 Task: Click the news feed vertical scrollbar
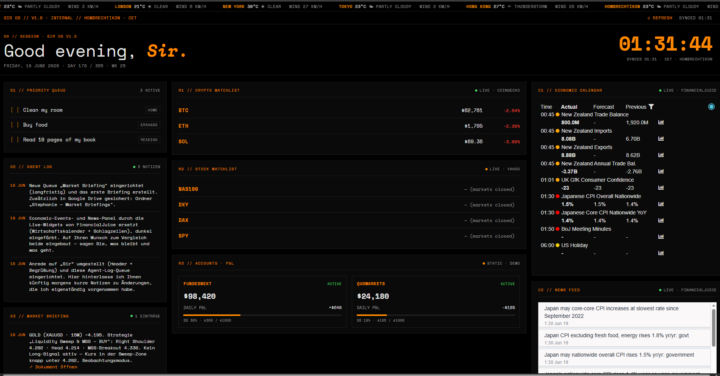point(713,327)
